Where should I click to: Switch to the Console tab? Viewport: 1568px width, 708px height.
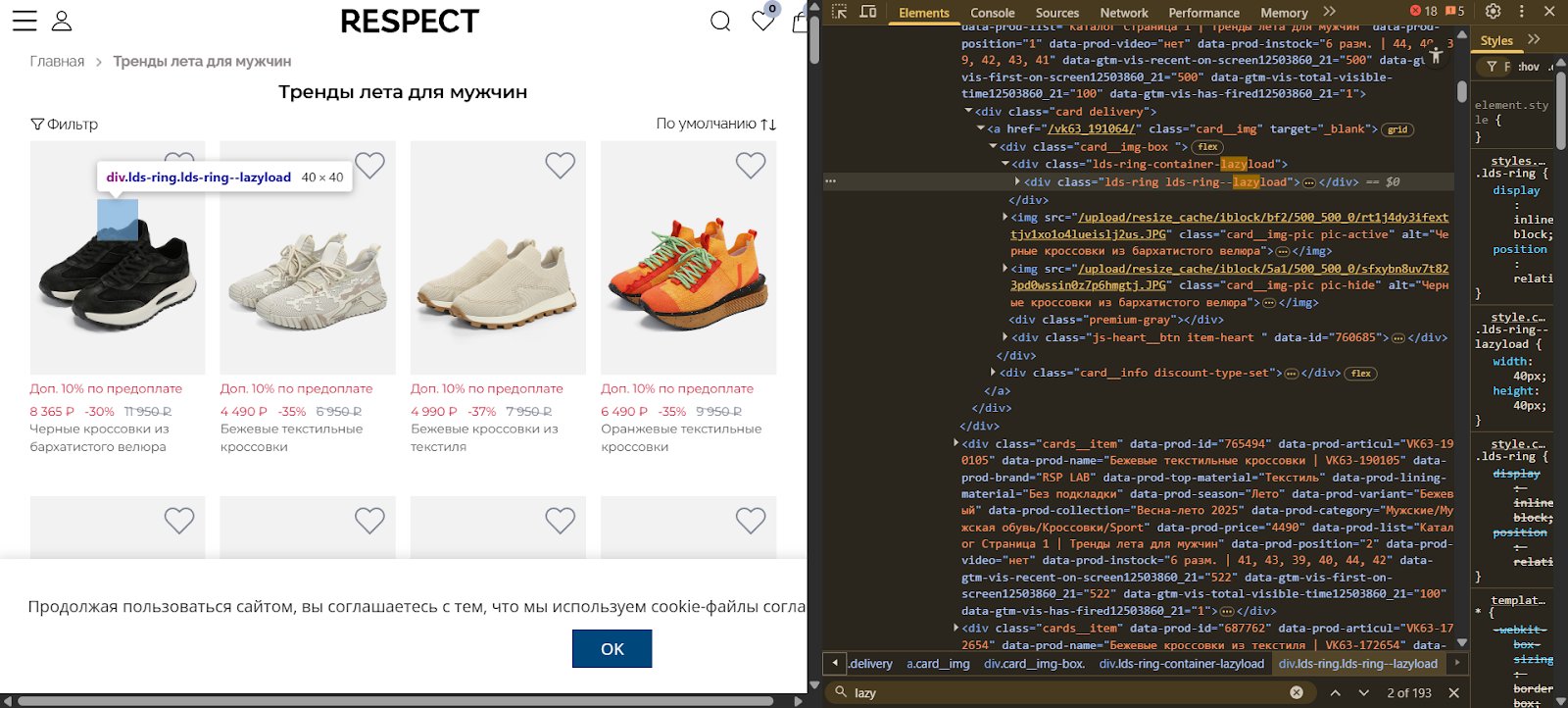point(992,13)
